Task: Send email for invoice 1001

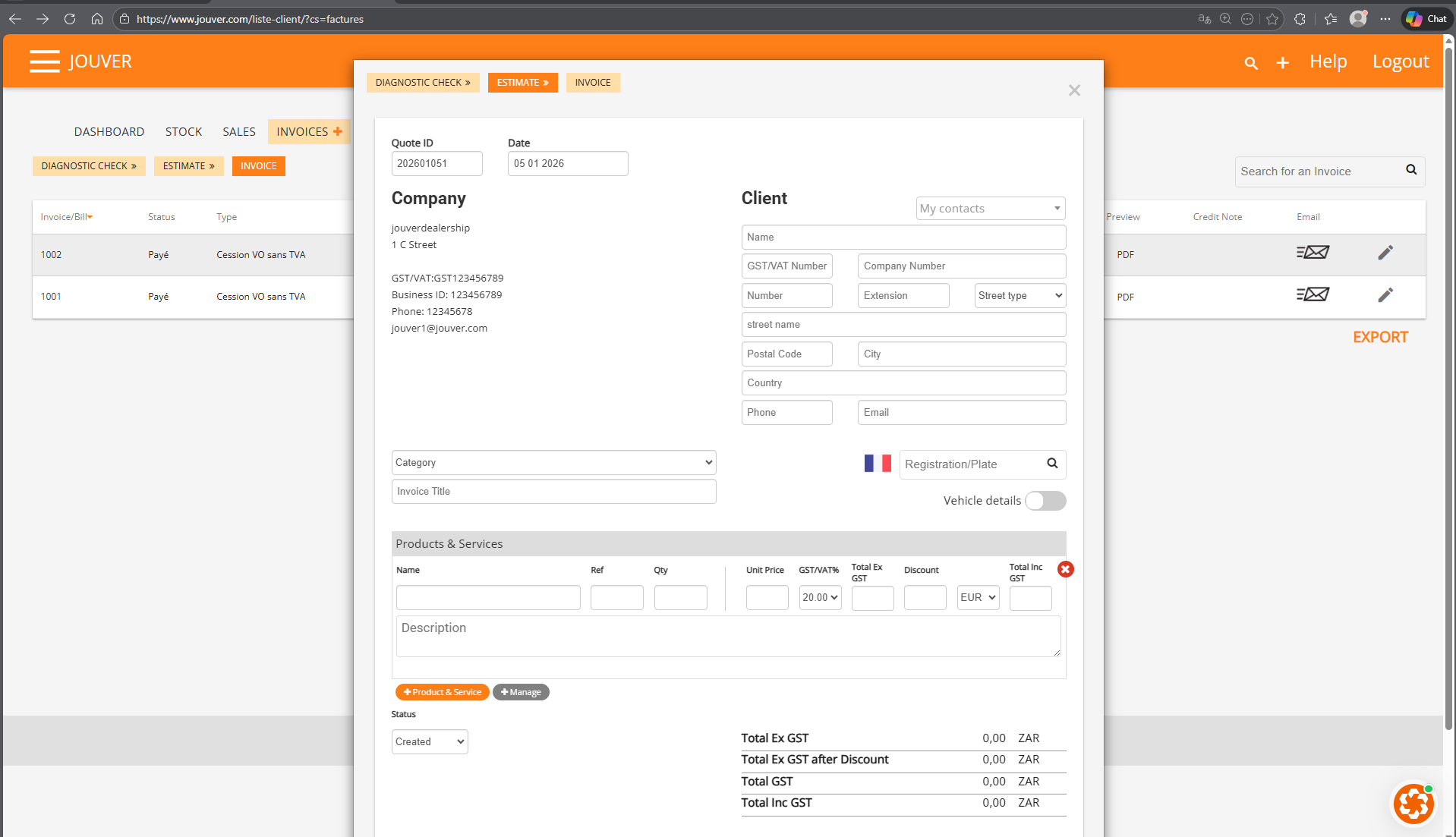Action: coord(1313,294)
